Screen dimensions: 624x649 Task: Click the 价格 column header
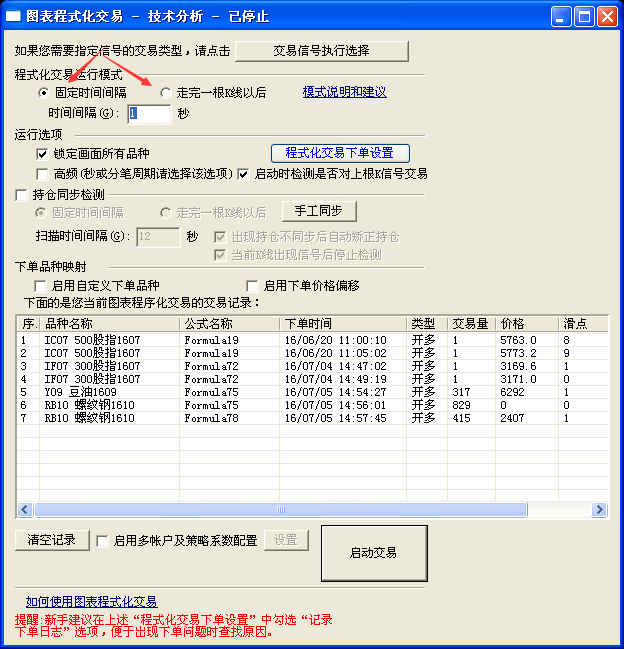point(527,324)
